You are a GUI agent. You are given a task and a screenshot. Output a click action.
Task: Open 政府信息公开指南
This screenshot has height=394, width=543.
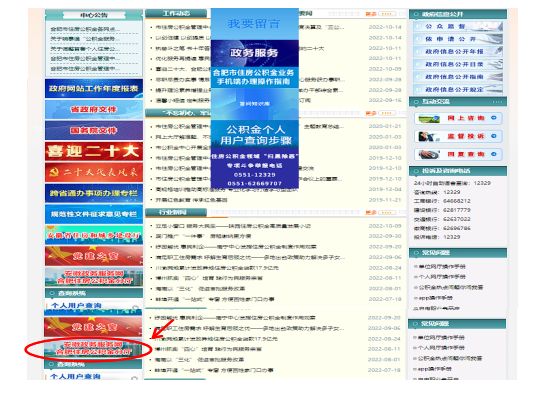[x=458, y=77]
